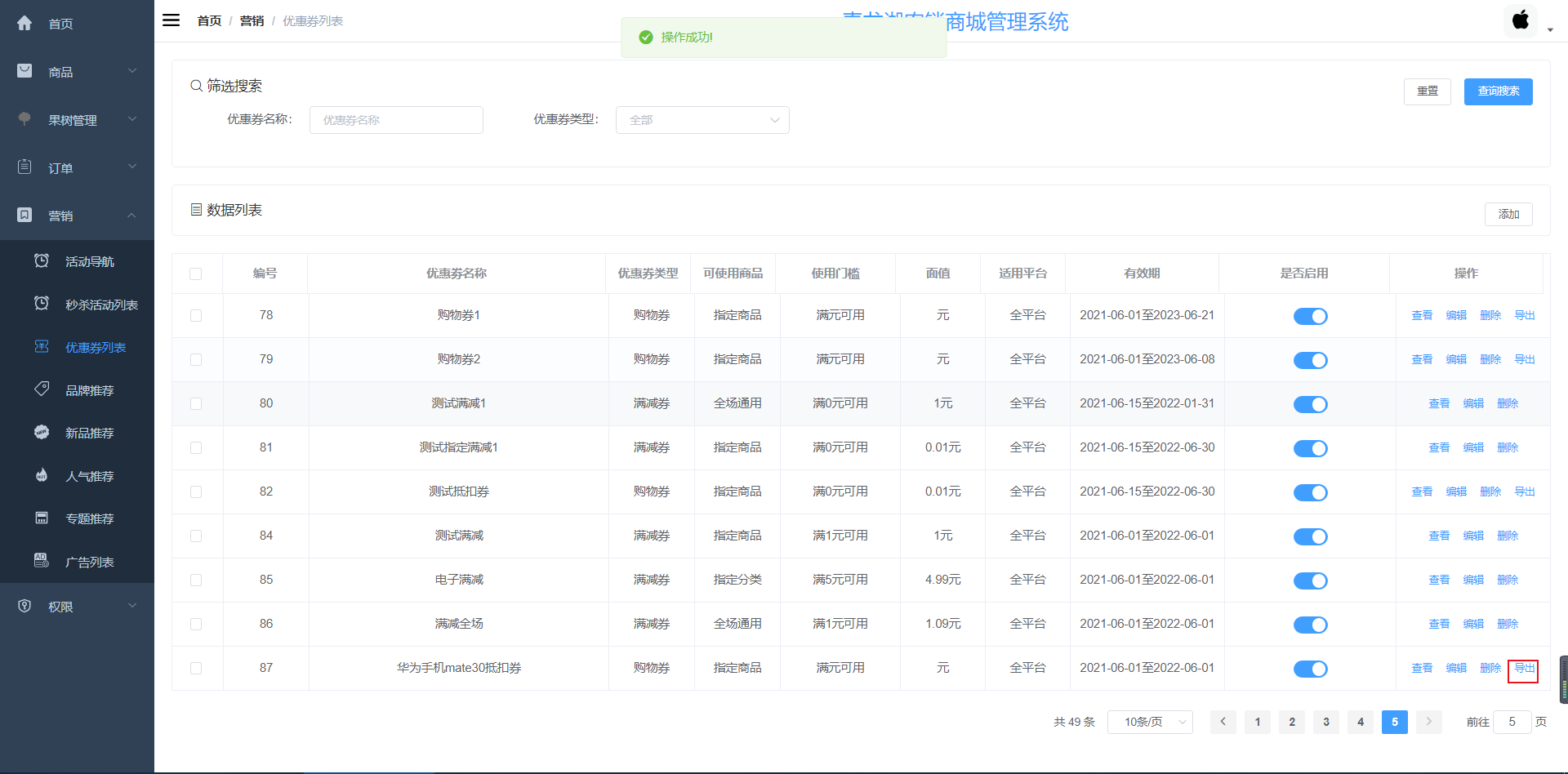Click the Apple avatar icon
The height and width of the screenshot is (774, 1568).
click(1521, 20)
